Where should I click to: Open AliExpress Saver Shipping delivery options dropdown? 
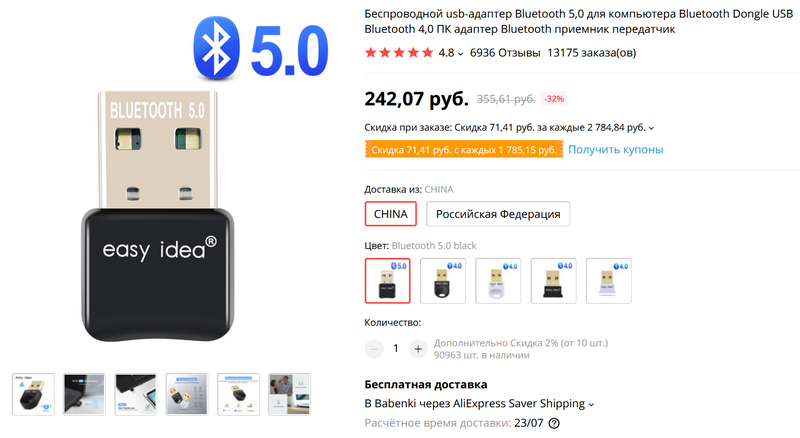(x=591, y=404)
